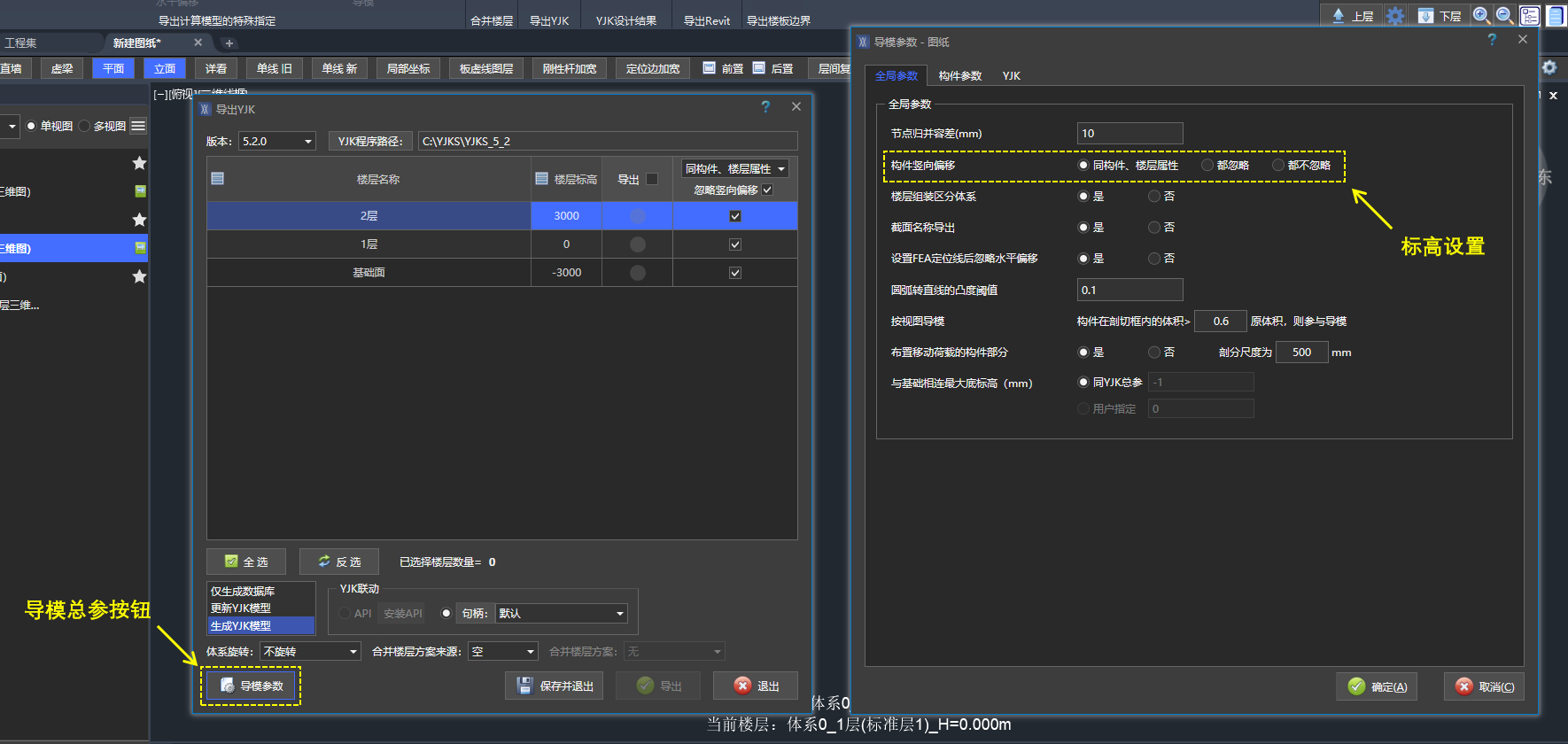This screenshot has height=744, width=1568.
Task: Click the help question mark in 导出YJK dialog
Action: (765, 107)
